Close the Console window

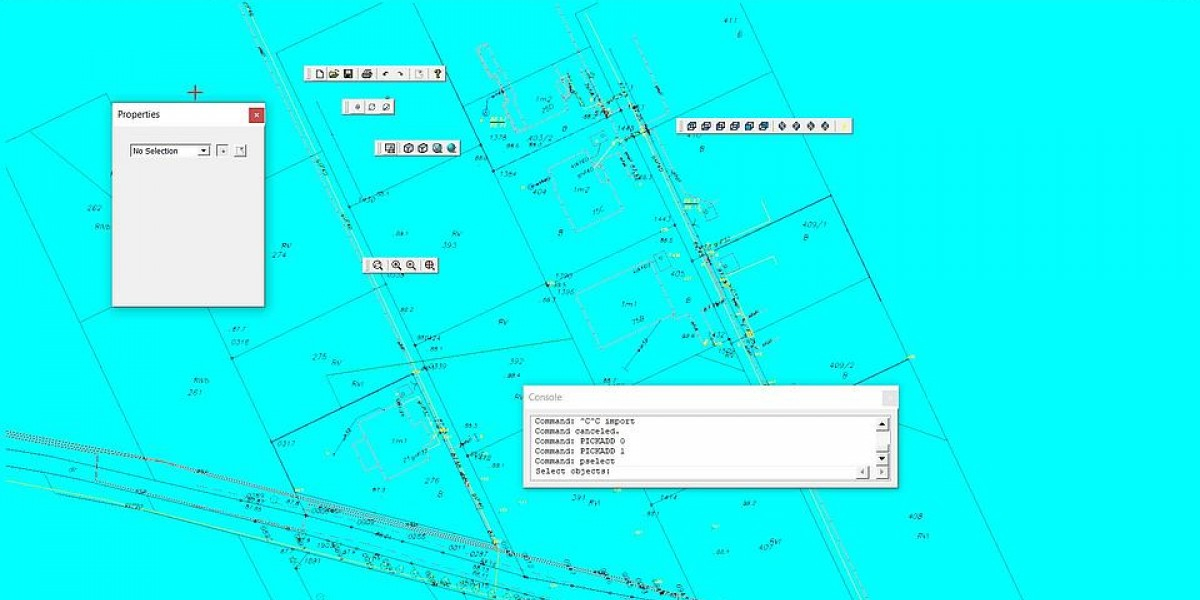(x=888, y=398)
